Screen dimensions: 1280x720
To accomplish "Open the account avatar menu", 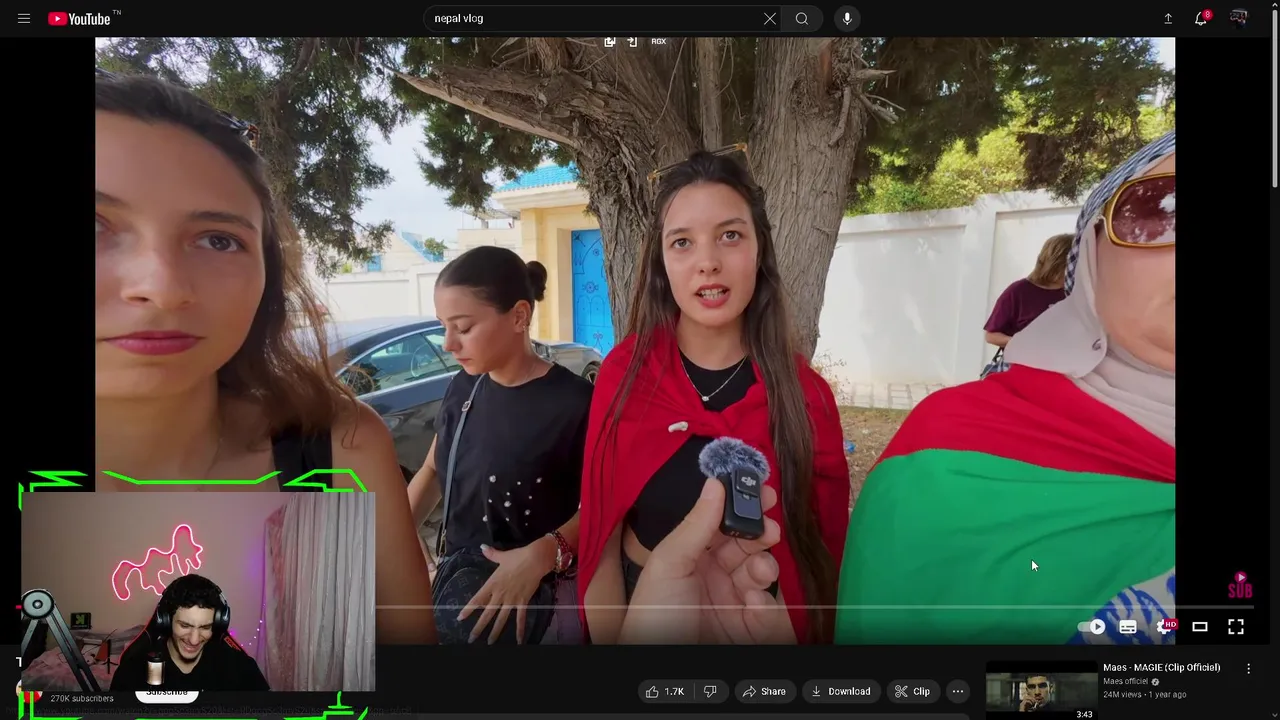I will (1238, 19).
